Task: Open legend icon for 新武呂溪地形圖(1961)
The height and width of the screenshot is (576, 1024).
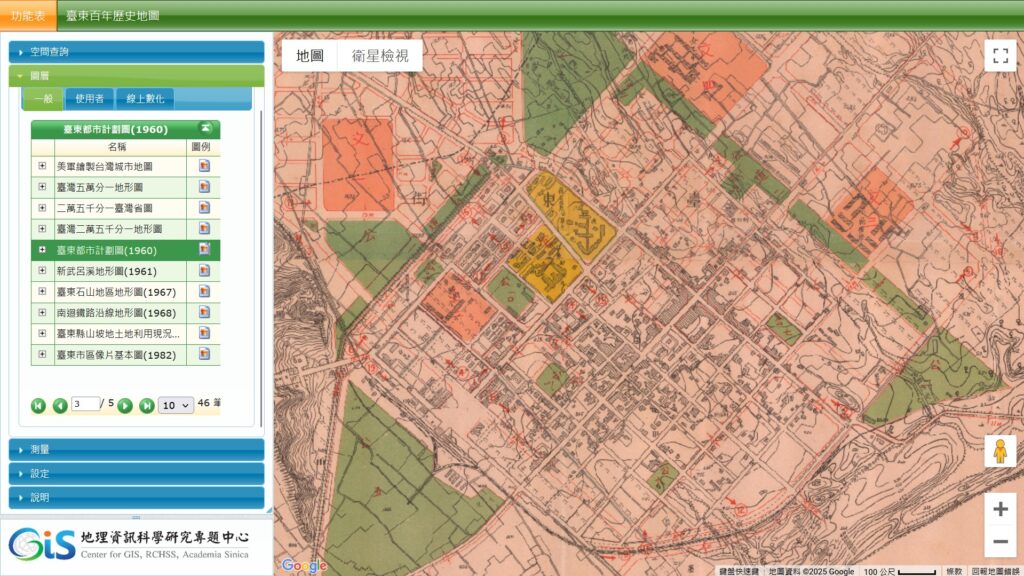Action: pyautogui.click(x=204, y=271)
